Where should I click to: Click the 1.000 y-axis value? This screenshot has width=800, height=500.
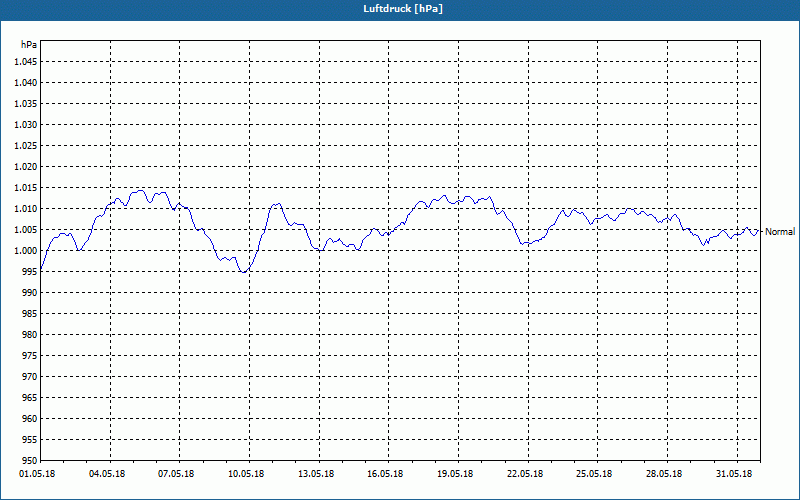(27, 251)
